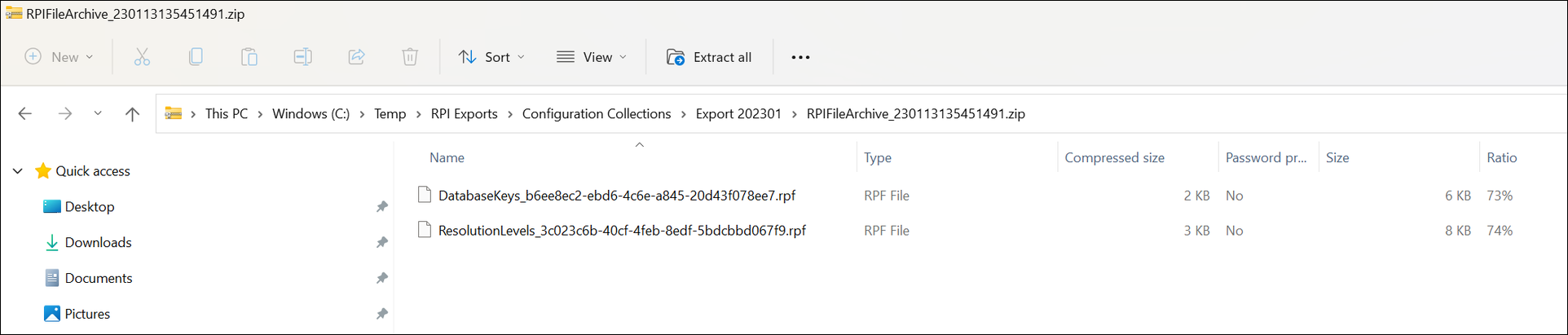
Task: Open the View dropdown menu
Action: click(x=592, y=57)
